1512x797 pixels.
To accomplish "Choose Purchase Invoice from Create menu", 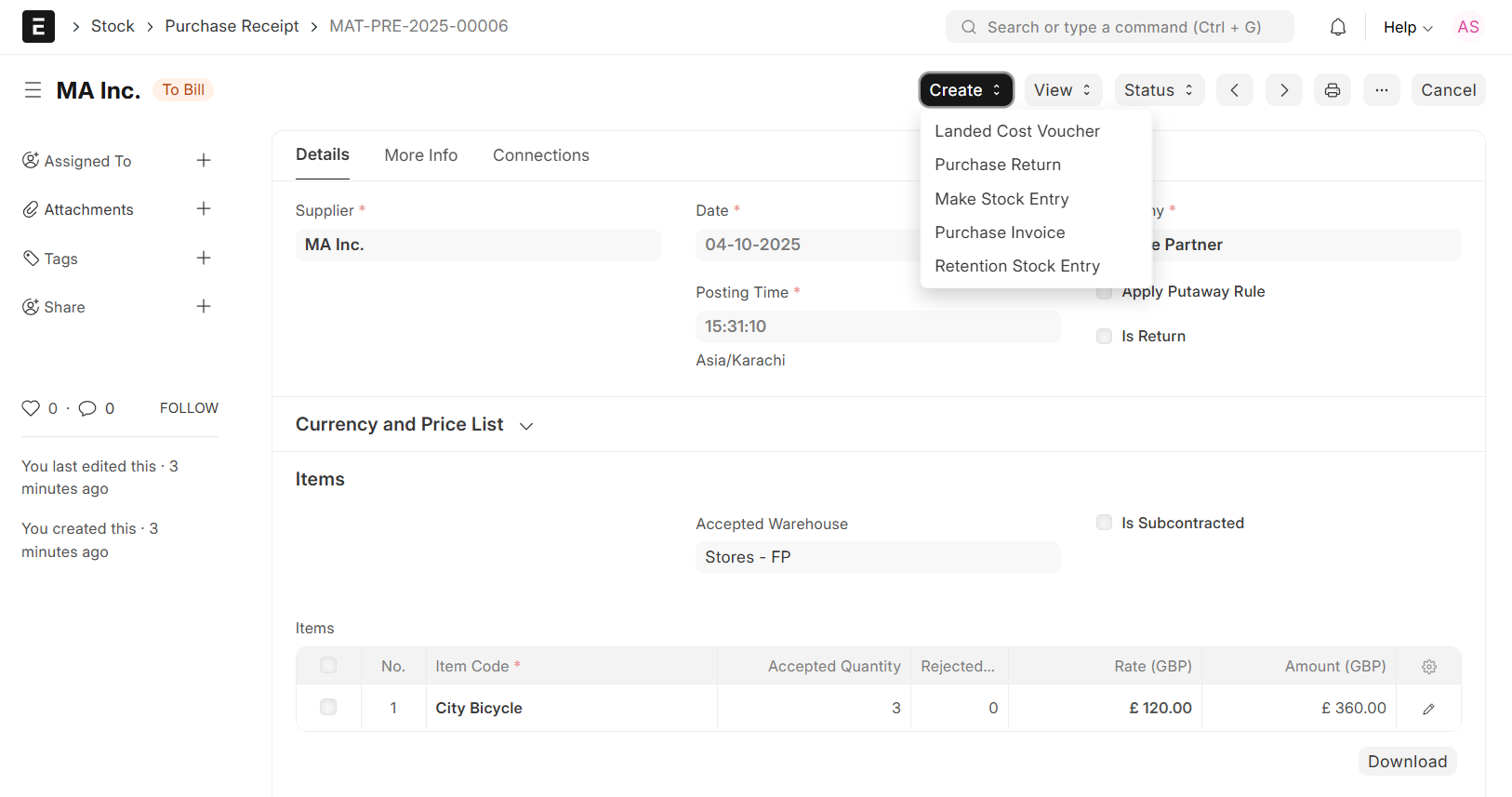I will tap(1000, 232).
